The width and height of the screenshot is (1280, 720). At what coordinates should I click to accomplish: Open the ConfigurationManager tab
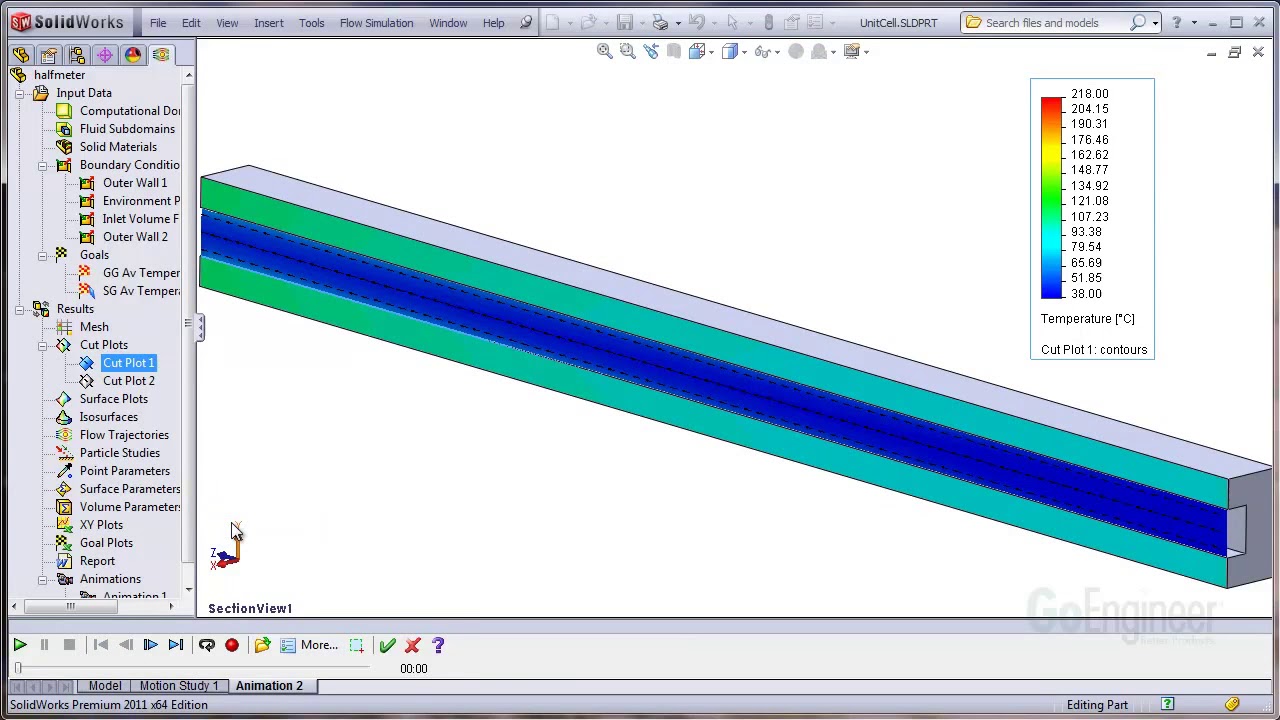point(76,55)
